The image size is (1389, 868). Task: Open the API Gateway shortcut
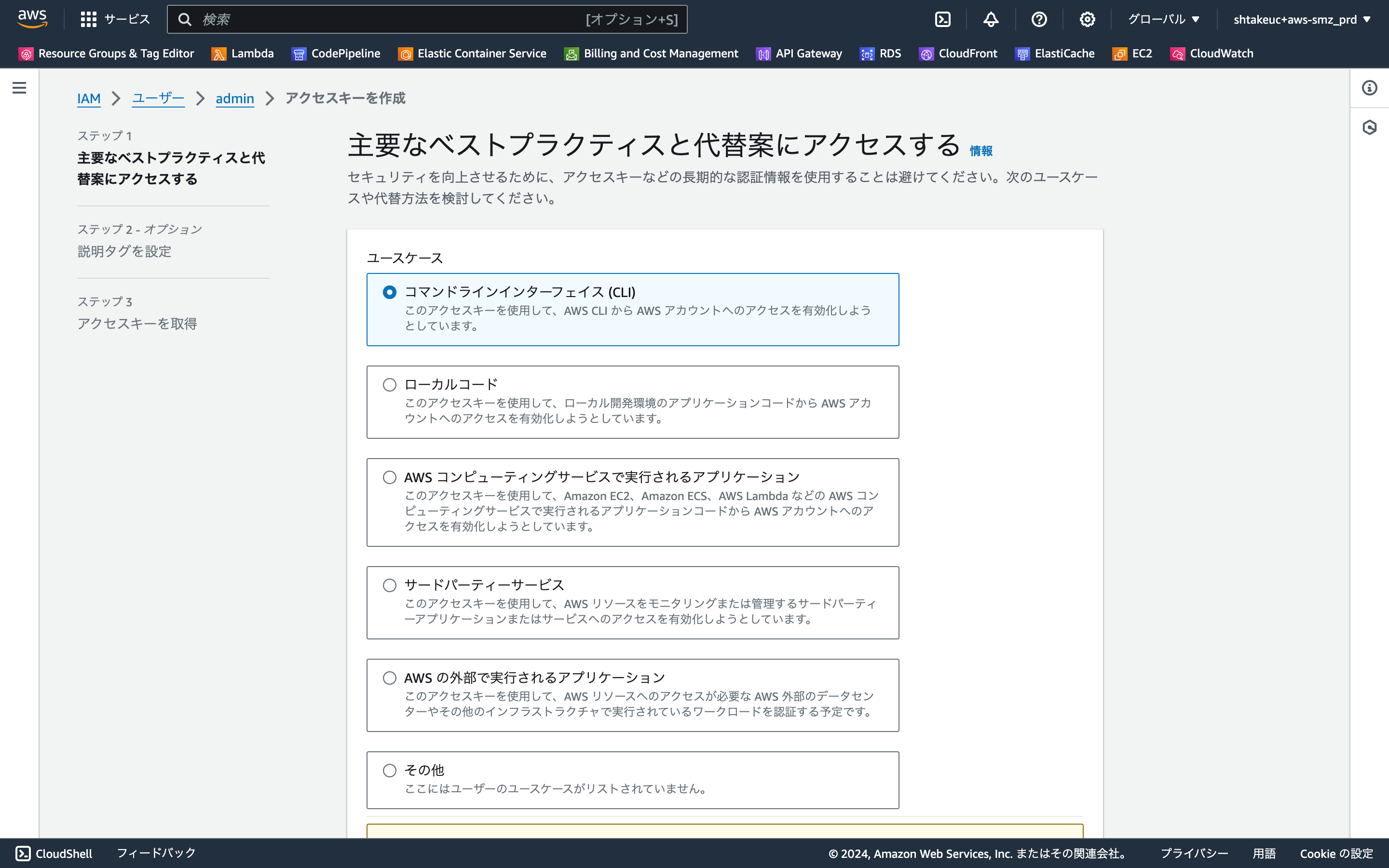tap(799, 54)
